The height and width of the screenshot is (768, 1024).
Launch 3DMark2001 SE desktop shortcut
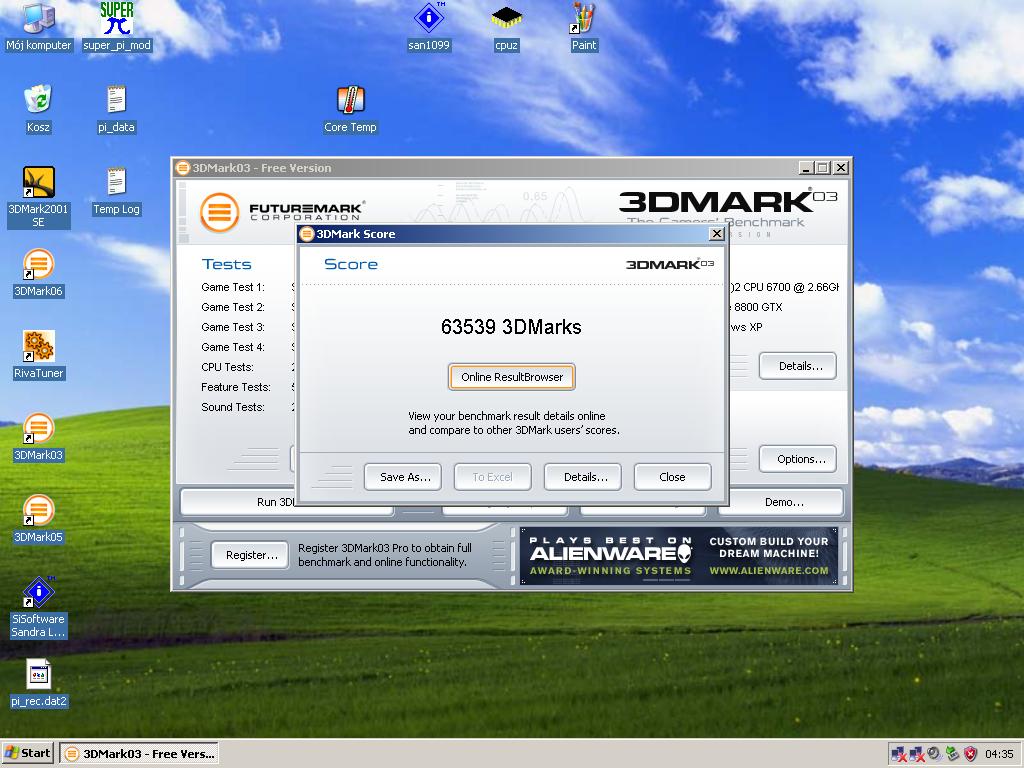pos(38,197)
